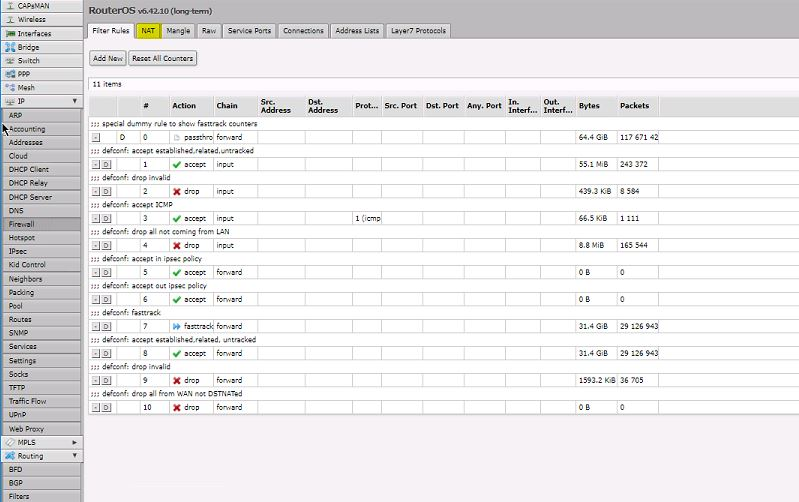Screen dimensions: 799x502
Task: Select Firewall in the IP submenu
Action: (41, 224)
